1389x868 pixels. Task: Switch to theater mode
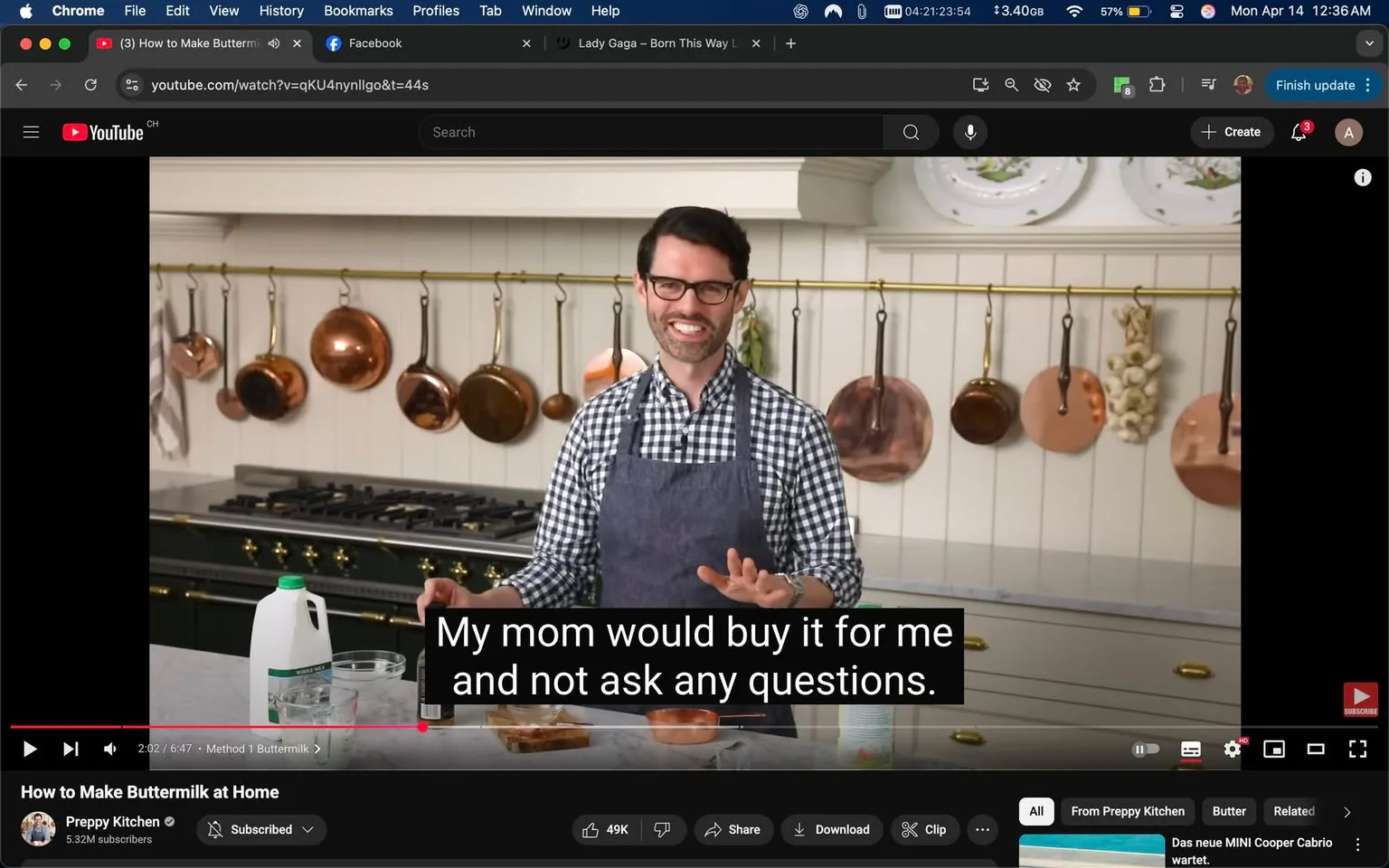coord(1316,749)
